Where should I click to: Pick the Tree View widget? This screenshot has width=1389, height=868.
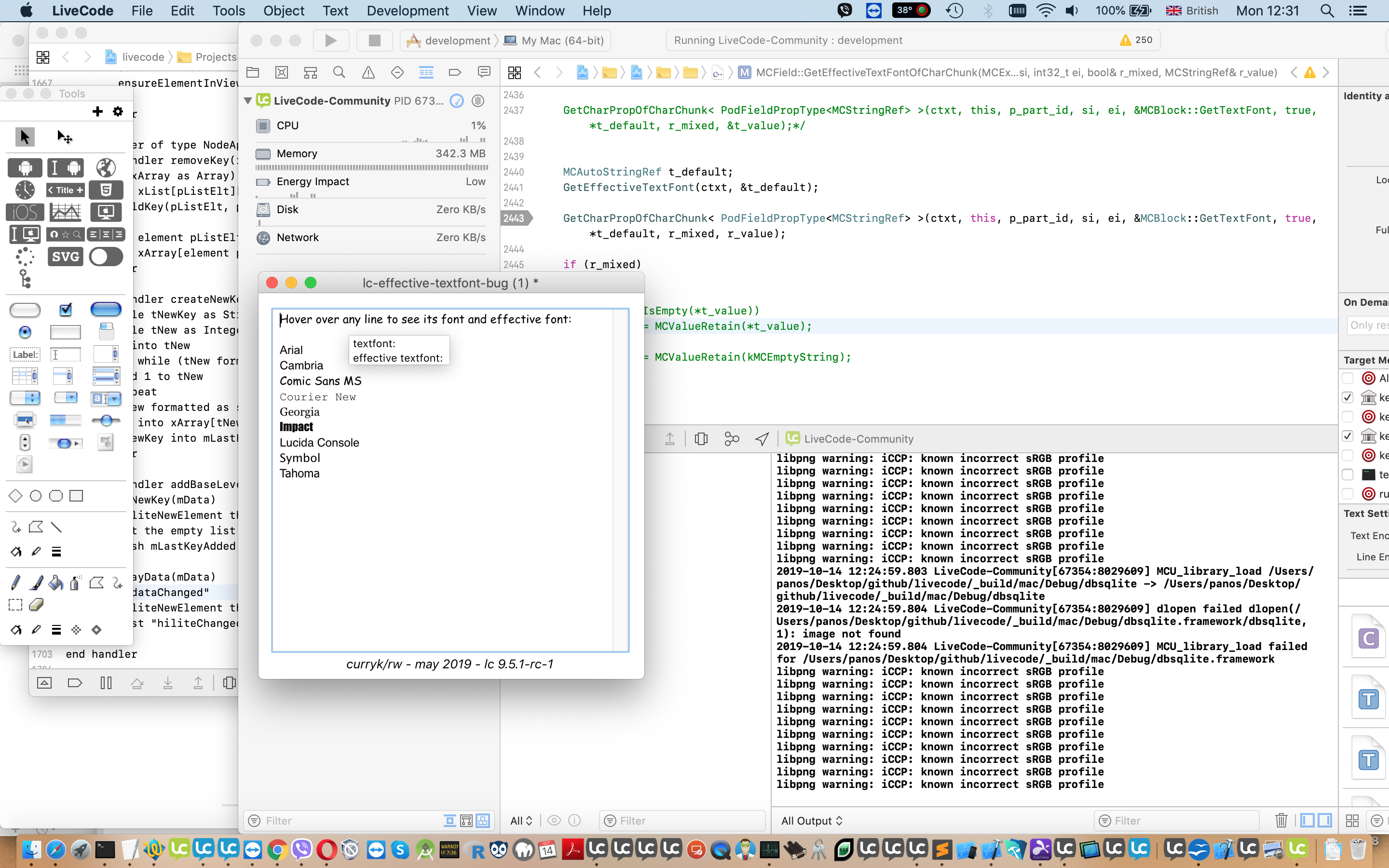[25, 279]
